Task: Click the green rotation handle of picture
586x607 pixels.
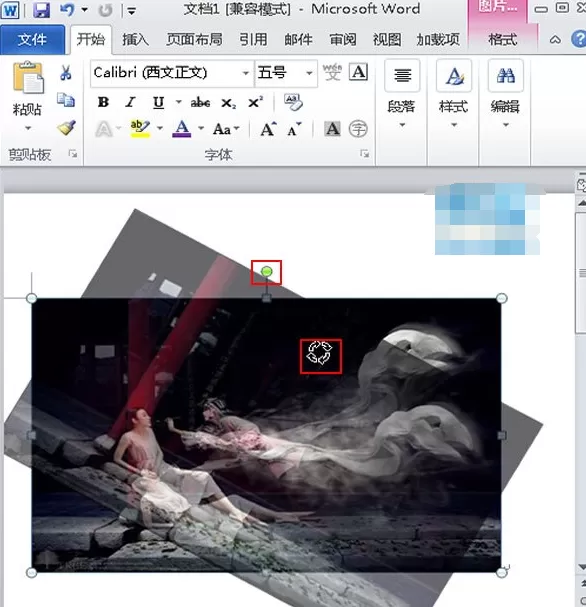Action: [266, 272]
